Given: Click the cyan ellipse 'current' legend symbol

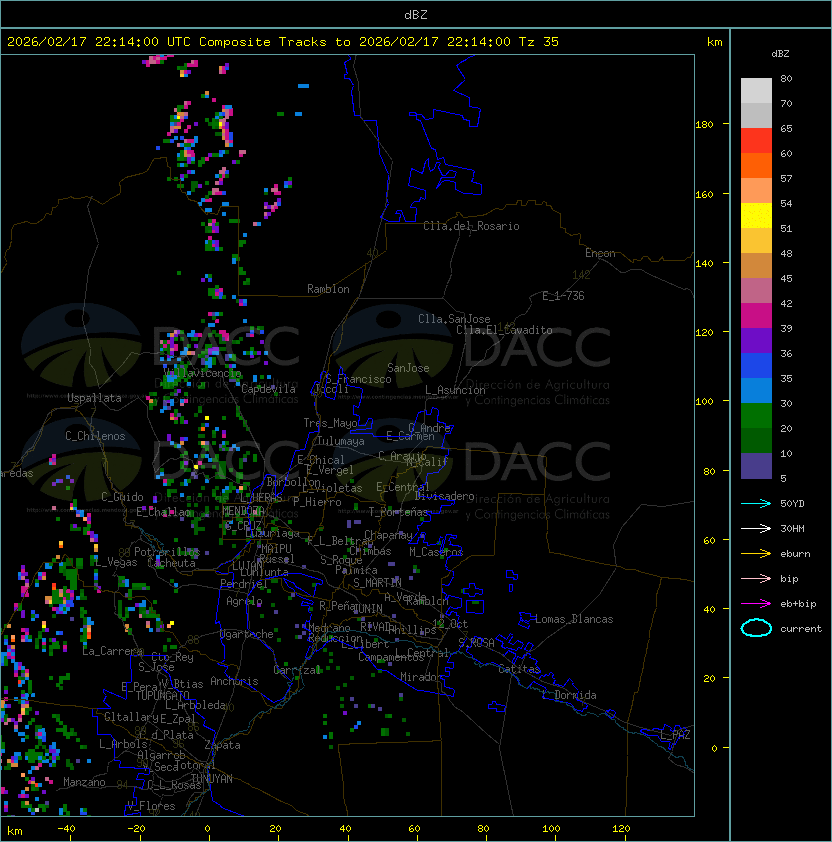Looking at the screenshot, I should (x=756, y=628).
